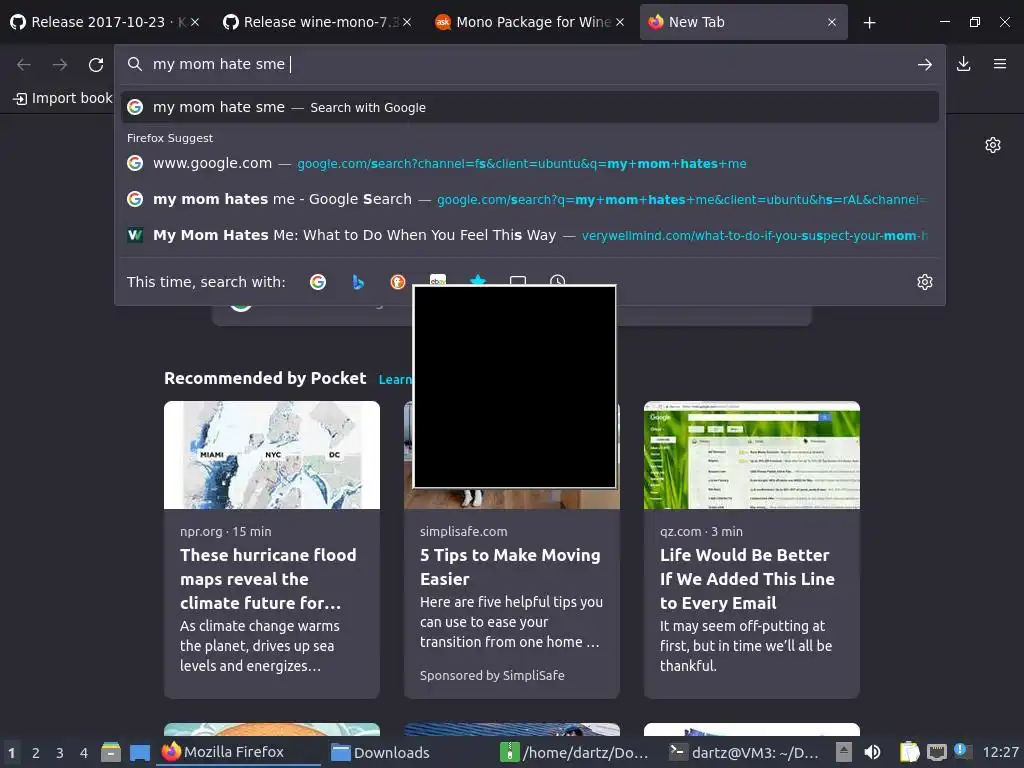Screen dimensions: 1024x768
Task: Click the 12:27 clock in the taskbar
Action: 1000,752
